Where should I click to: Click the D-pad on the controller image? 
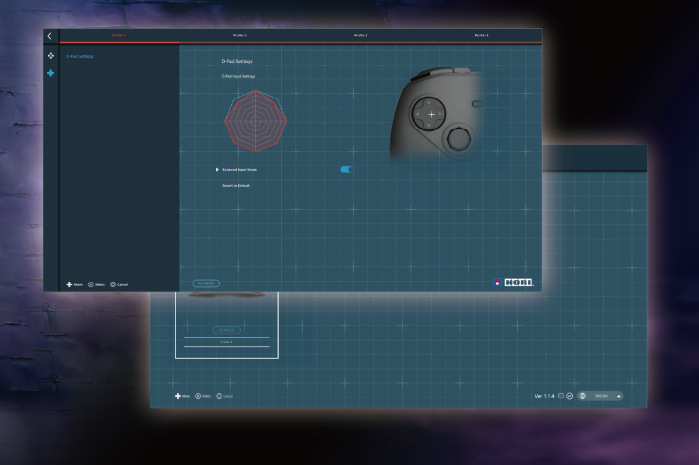click(x=429, y=114)
